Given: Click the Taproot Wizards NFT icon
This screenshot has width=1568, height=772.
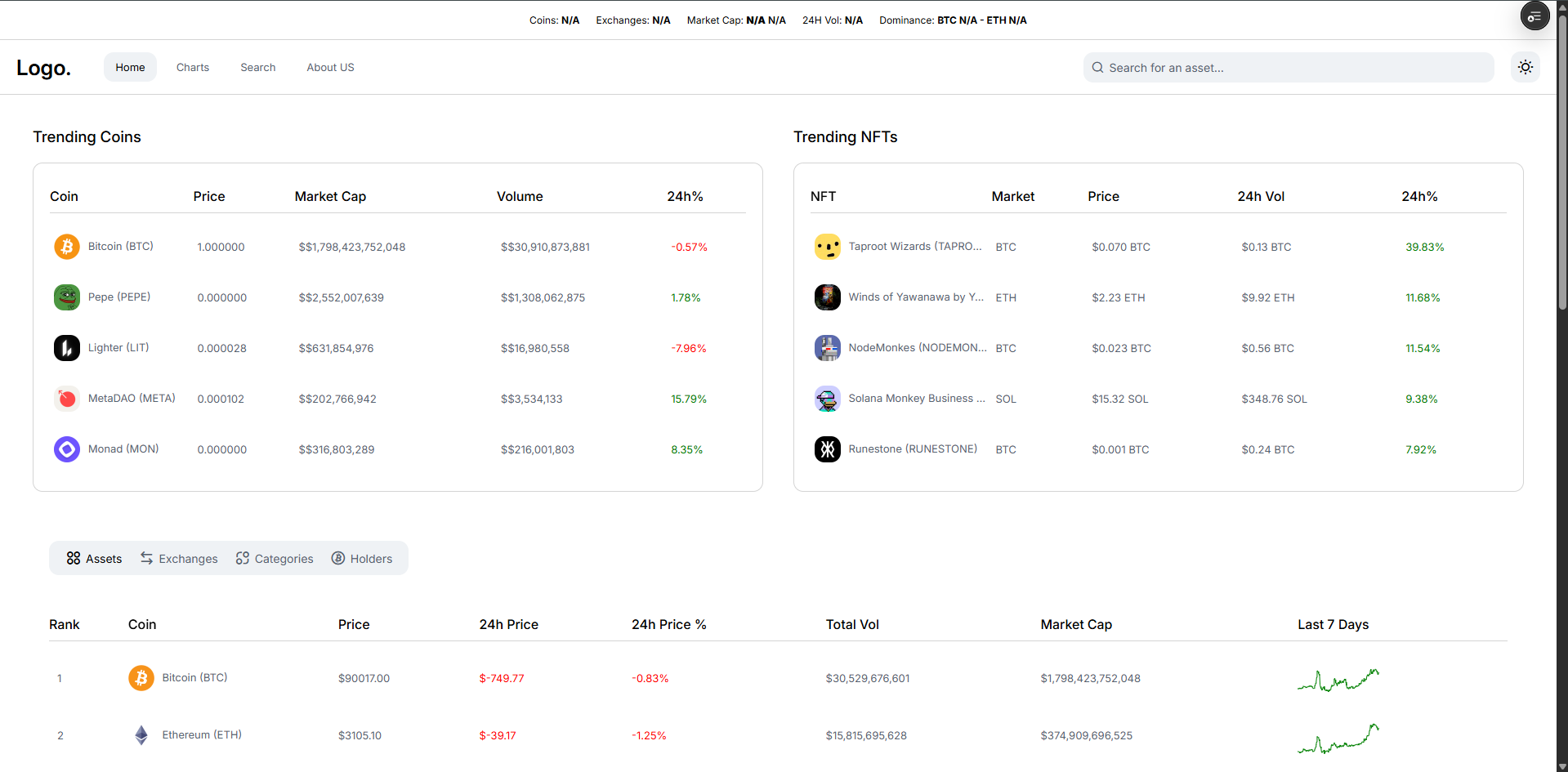Looking at the screenshot, I should [x=827, y=247].
